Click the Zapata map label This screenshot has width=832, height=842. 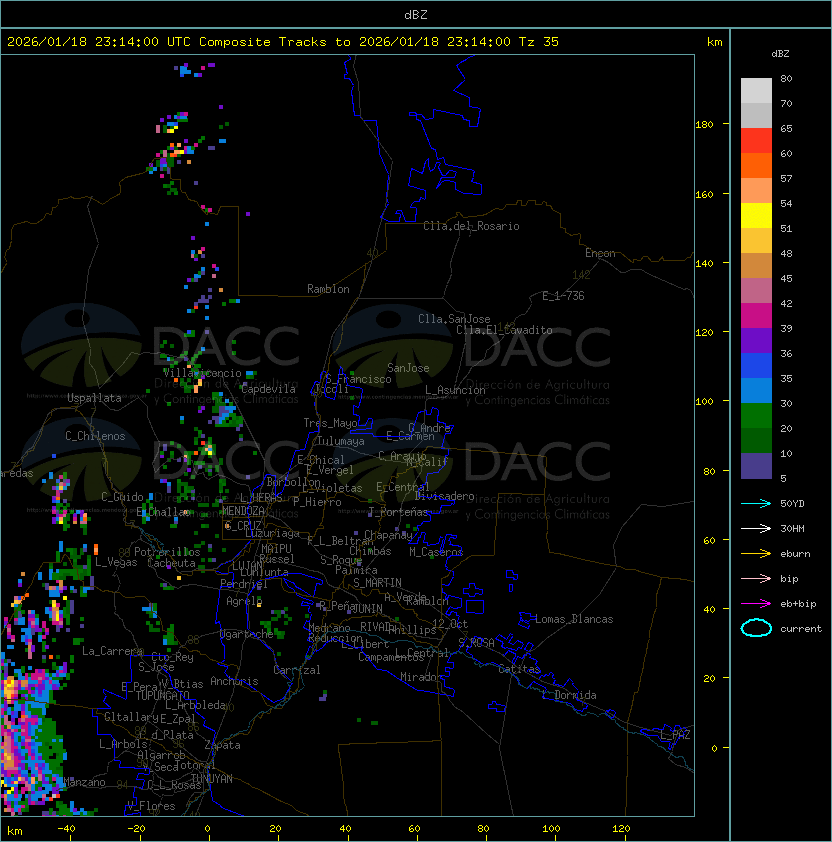pos(222,745)
